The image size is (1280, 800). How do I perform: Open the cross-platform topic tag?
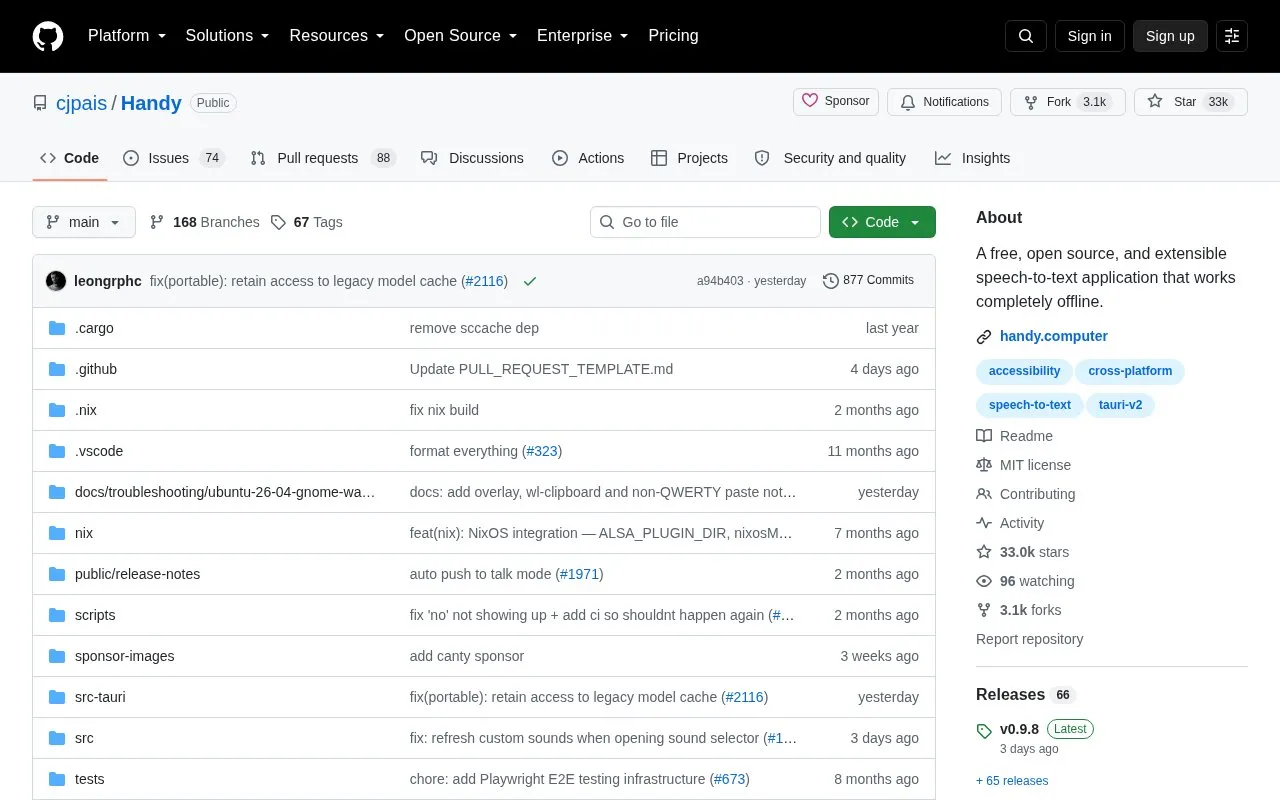click(x=1130, y=371)
